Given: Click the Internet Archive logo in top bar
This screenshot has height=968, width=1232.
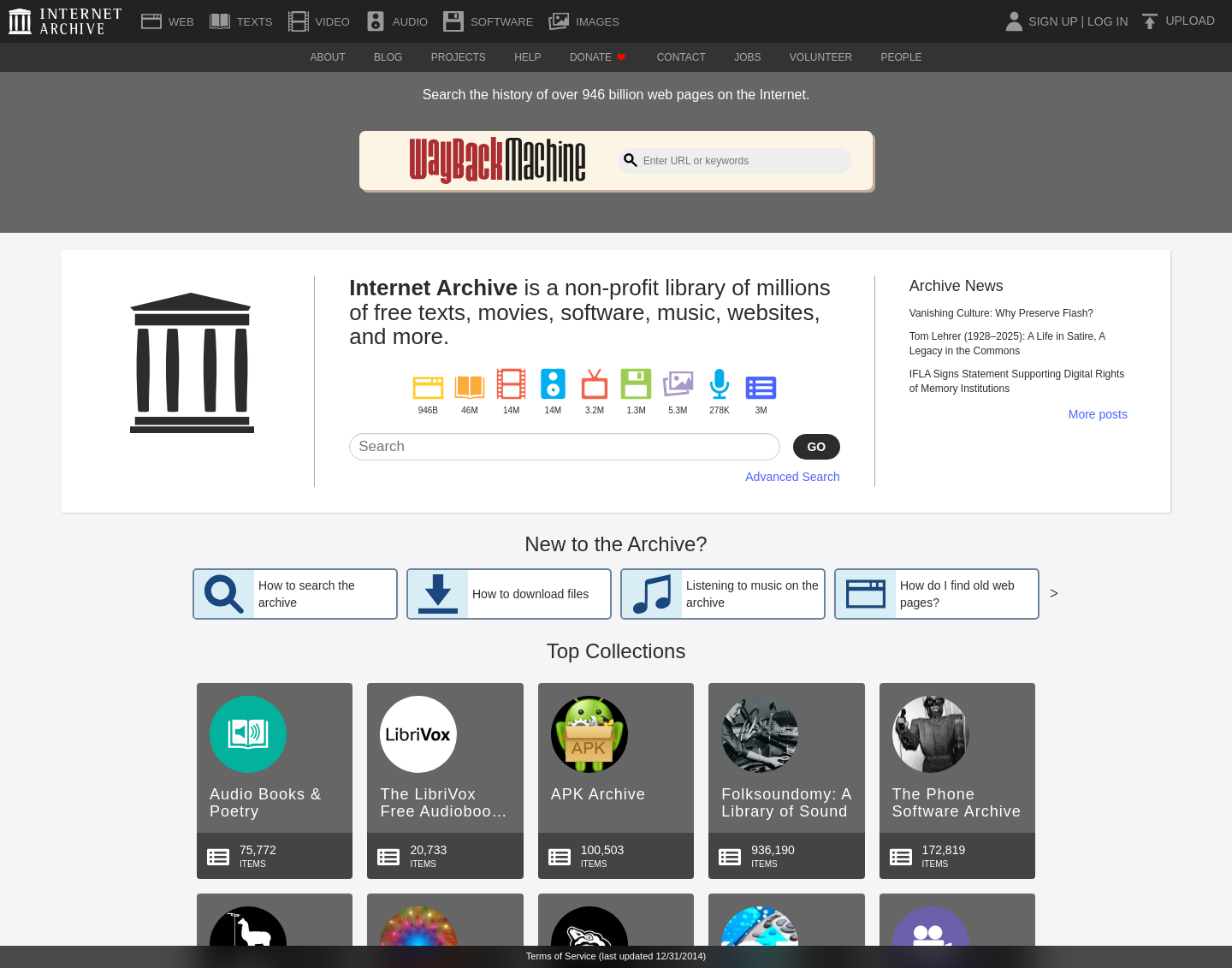Looking at the screenshot, I should (x=65, y=21).
